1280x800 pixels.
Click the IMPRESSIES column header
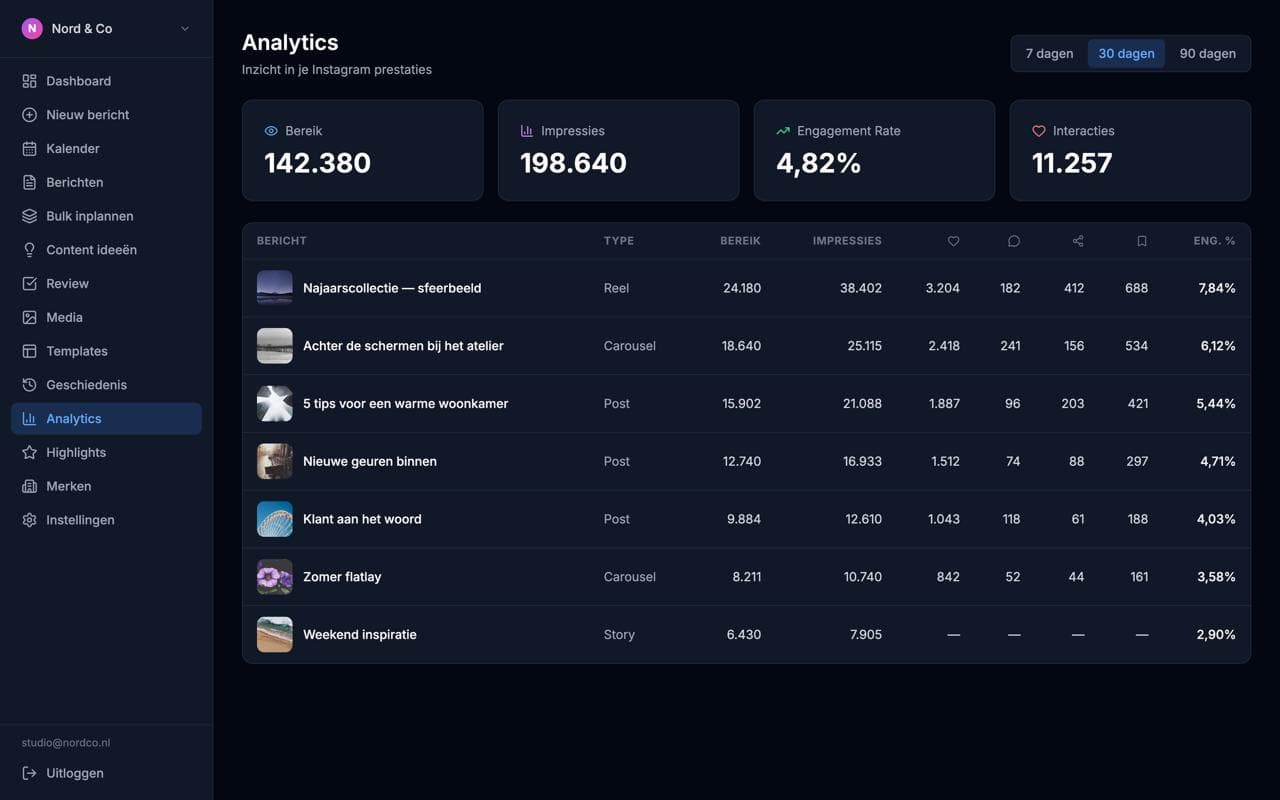(x=847, y=241)
